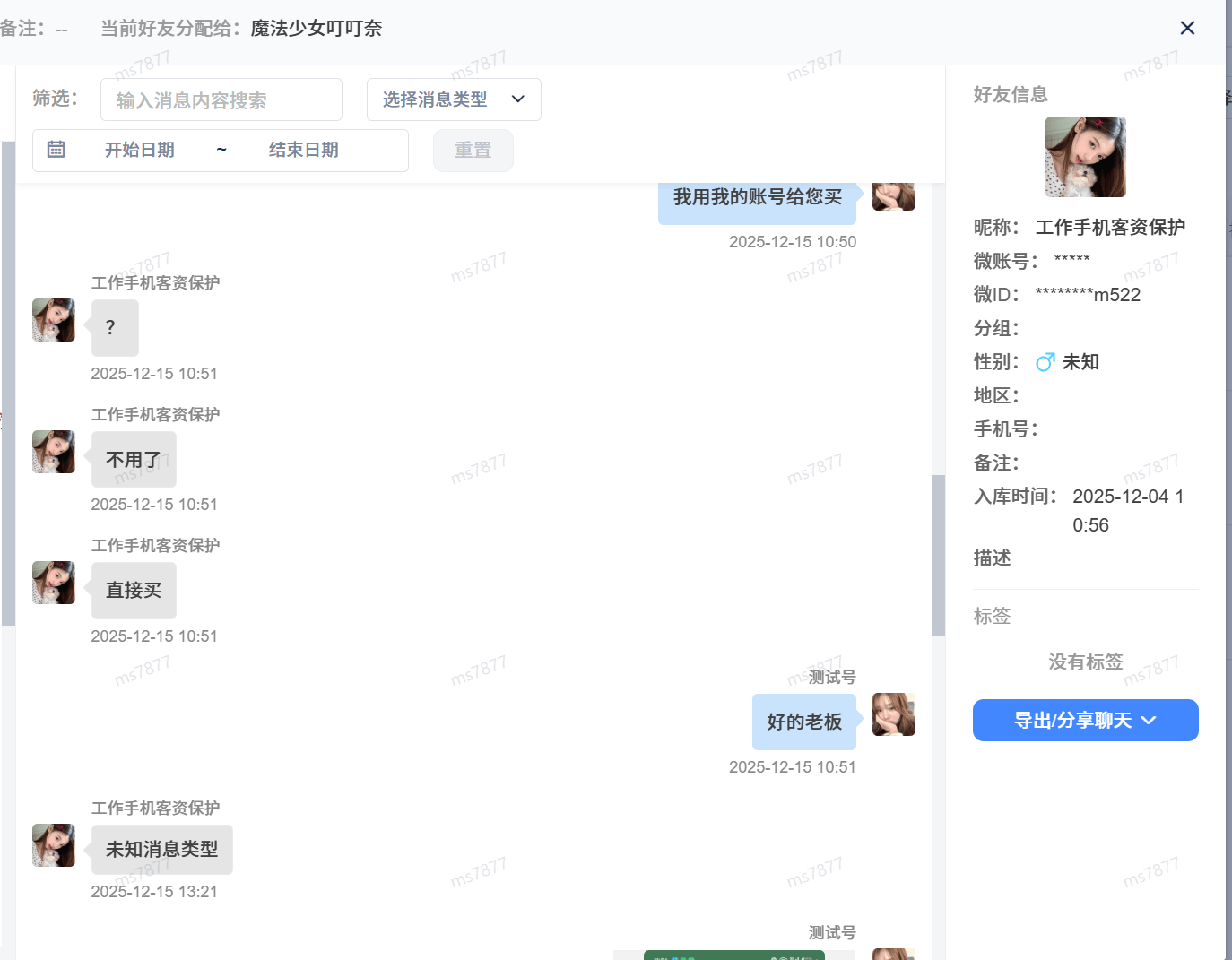Image resolution: width=1232 pixels, height=960 pixels.
Task: Click the "未知消息类型" message bubble
Action: (162, 850)
